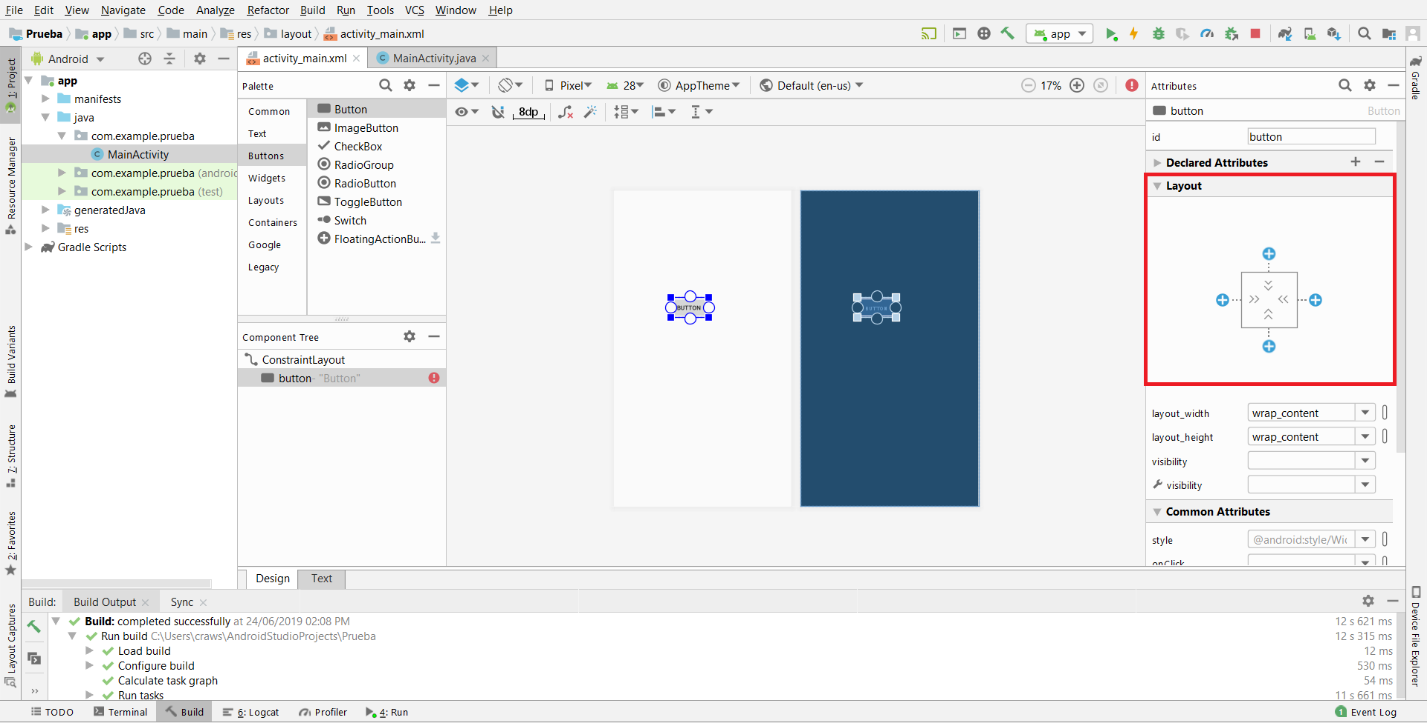Expand Declared Attributes section
This screenshot has height=723, width=1427.
(x=1157, y=162)
